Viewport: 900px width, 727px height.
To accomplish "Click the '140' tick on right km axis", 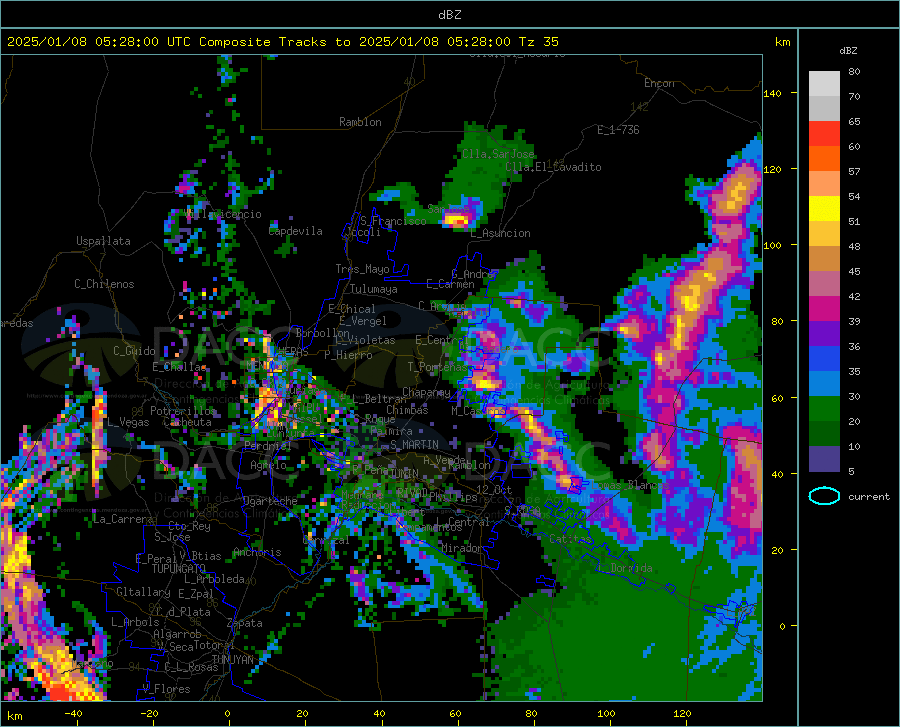I will click(772, 93).
